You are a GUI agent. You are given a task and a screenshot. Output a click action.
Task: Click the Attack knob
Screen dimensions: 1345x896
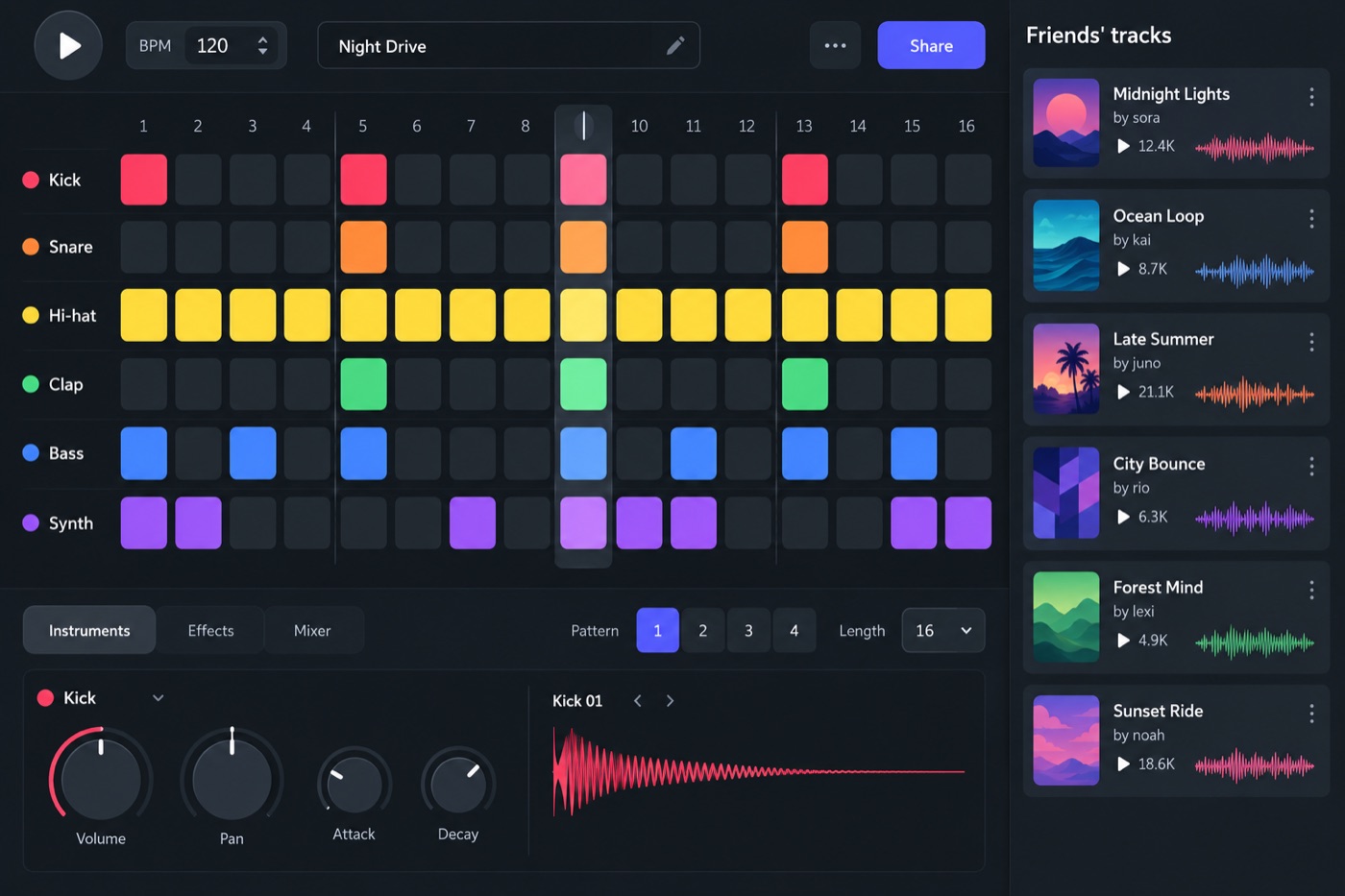pos(355,785)
